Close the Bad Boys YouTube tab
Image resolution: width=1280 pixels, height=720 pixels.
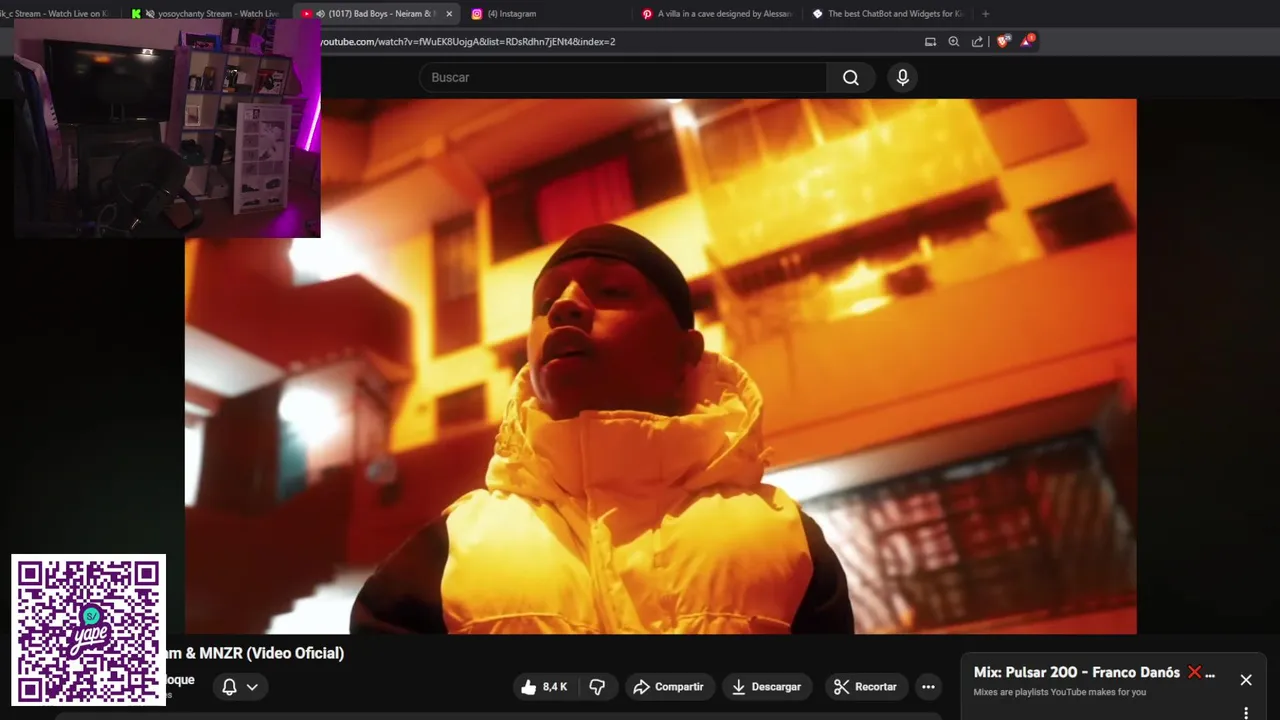[x=449, y=14]
